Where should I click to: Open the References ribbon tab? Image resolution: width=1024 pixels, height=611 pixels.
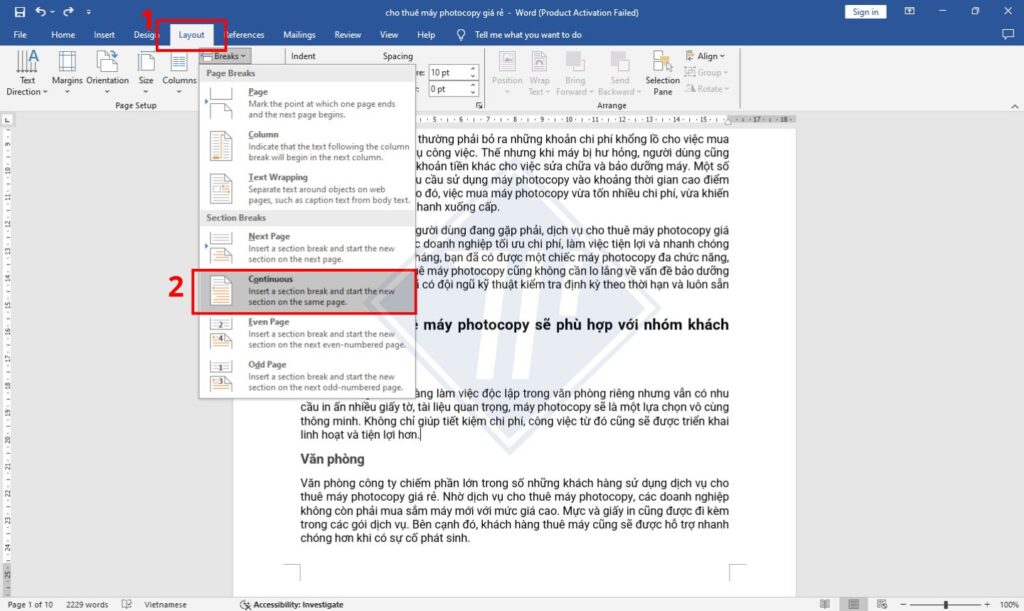pyautogui.click(x=244, y=34)
